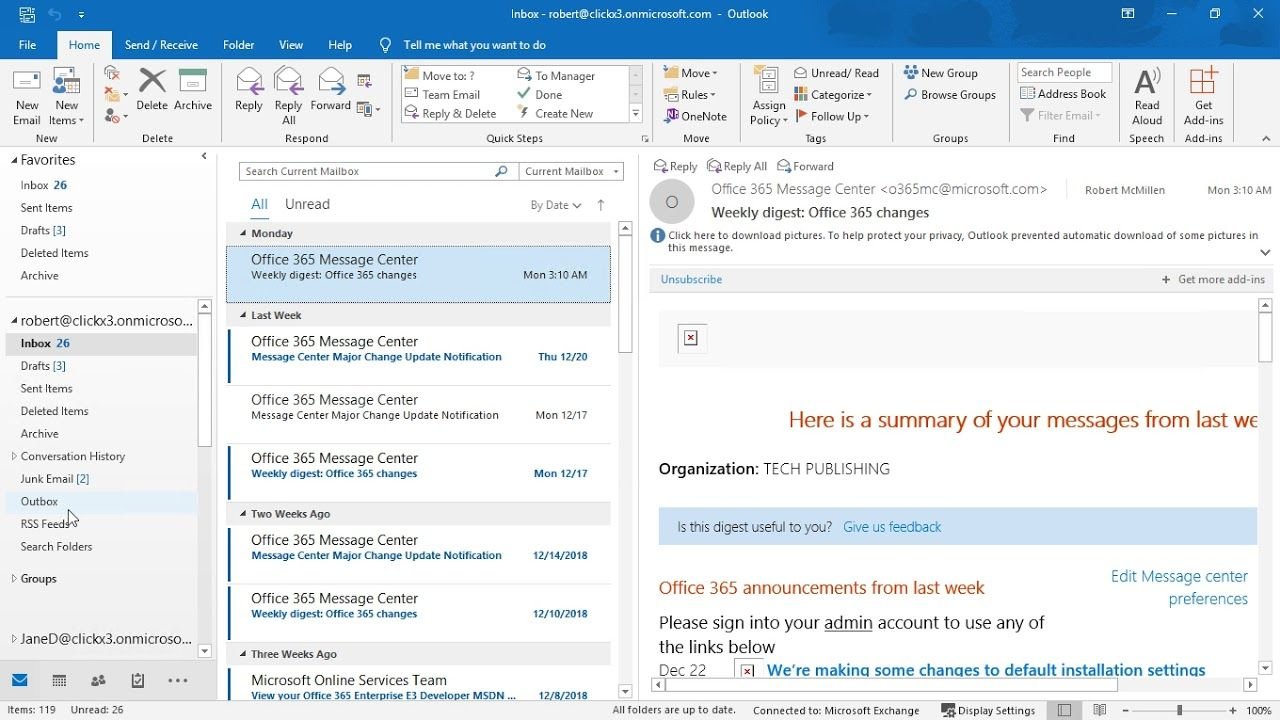Click the Unsubscribe link
The image size is (1280, 720).
coord(691,280)
